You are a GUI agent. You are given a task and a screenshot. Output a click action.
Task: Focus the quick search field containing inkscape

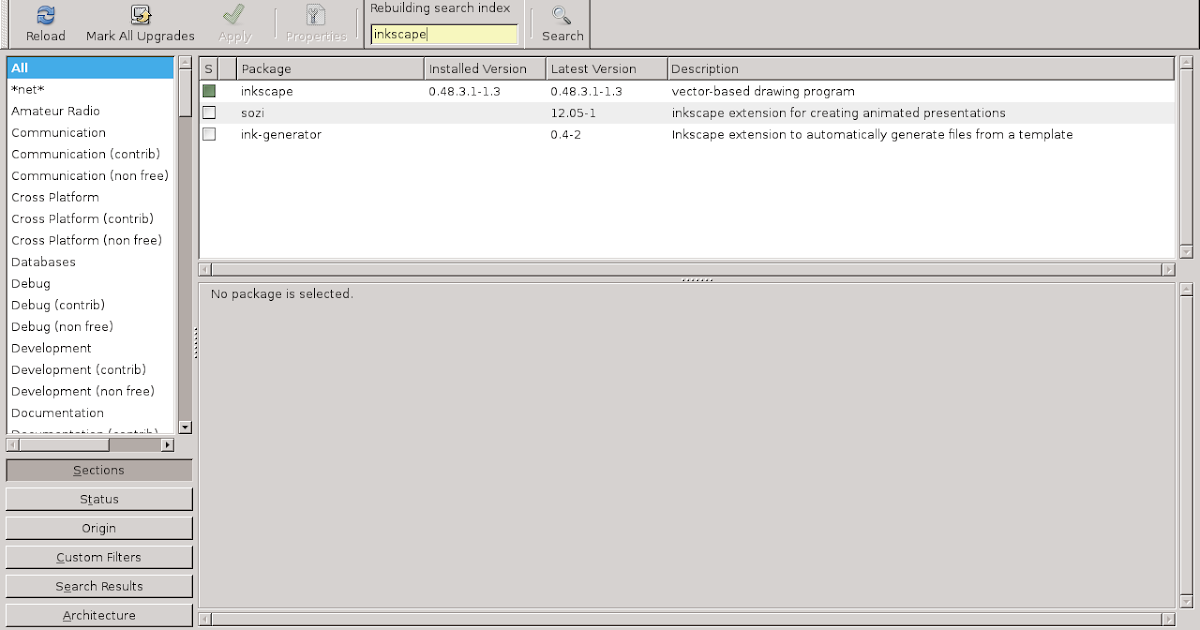[444, 34]
